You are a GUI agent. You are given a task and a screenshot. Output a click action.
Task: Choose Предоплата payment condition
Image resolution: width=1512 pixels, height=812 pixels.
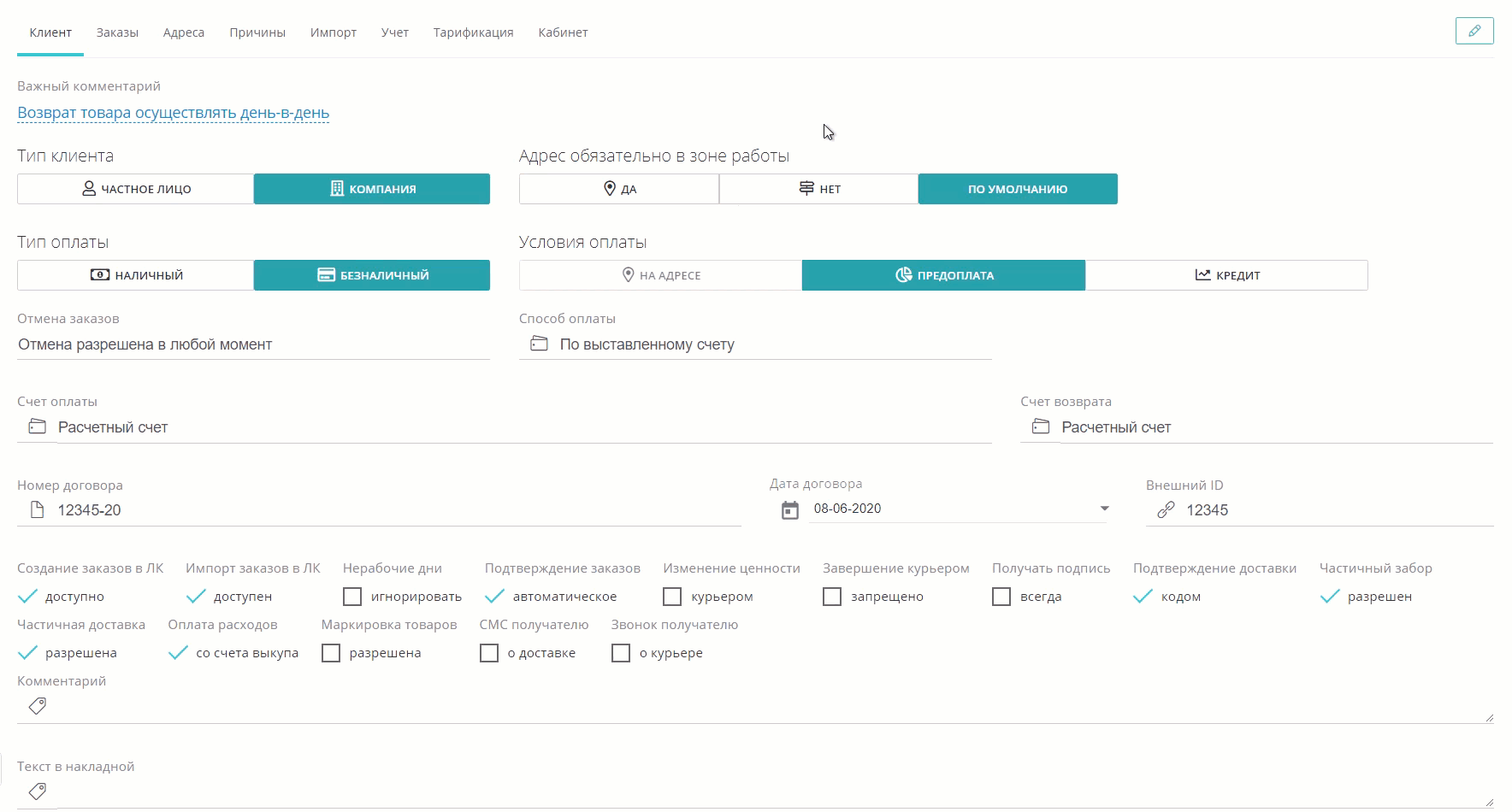(x=944, y=275)
